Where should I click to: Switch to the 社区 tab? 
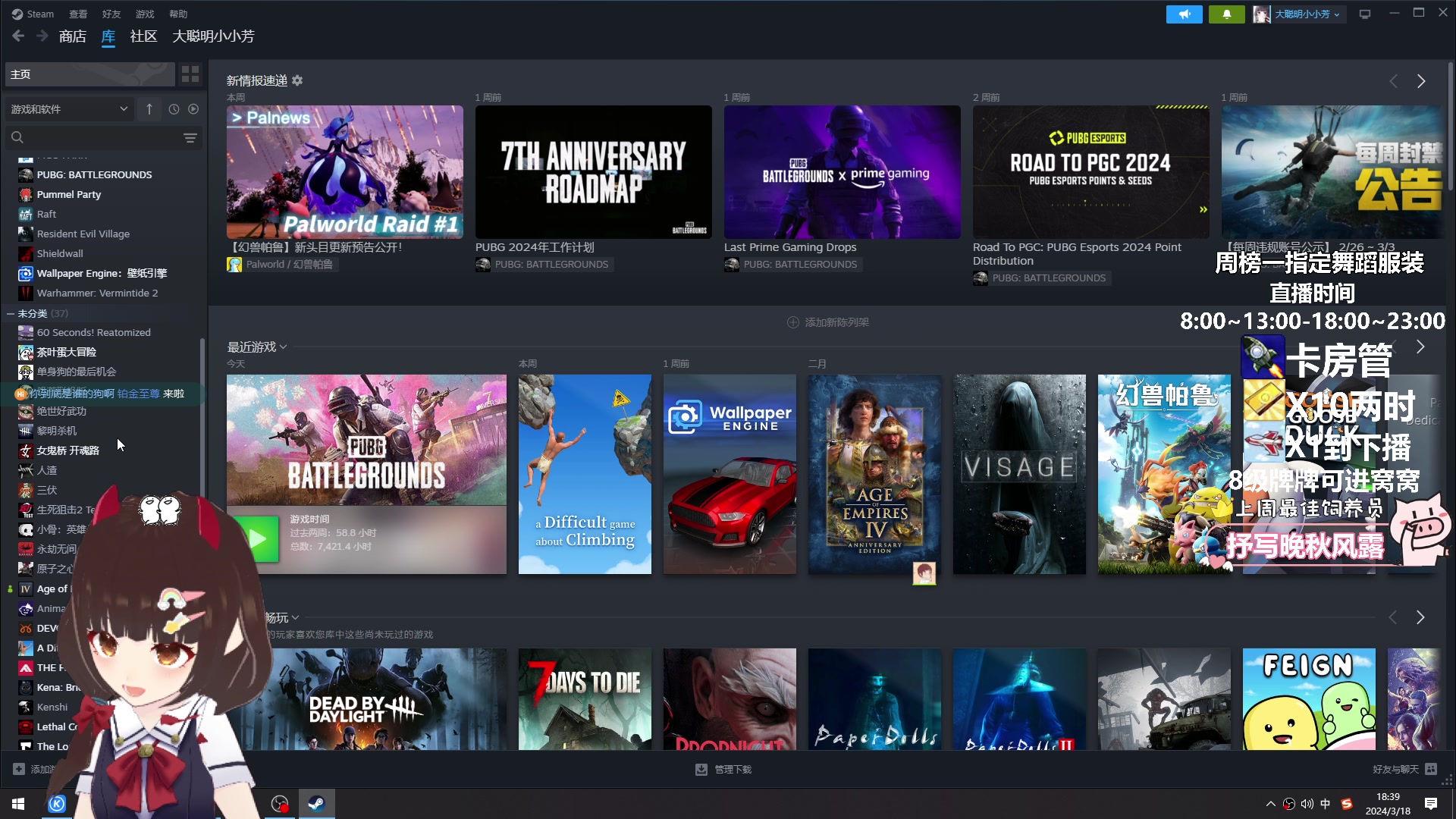(x=143, y=36)
